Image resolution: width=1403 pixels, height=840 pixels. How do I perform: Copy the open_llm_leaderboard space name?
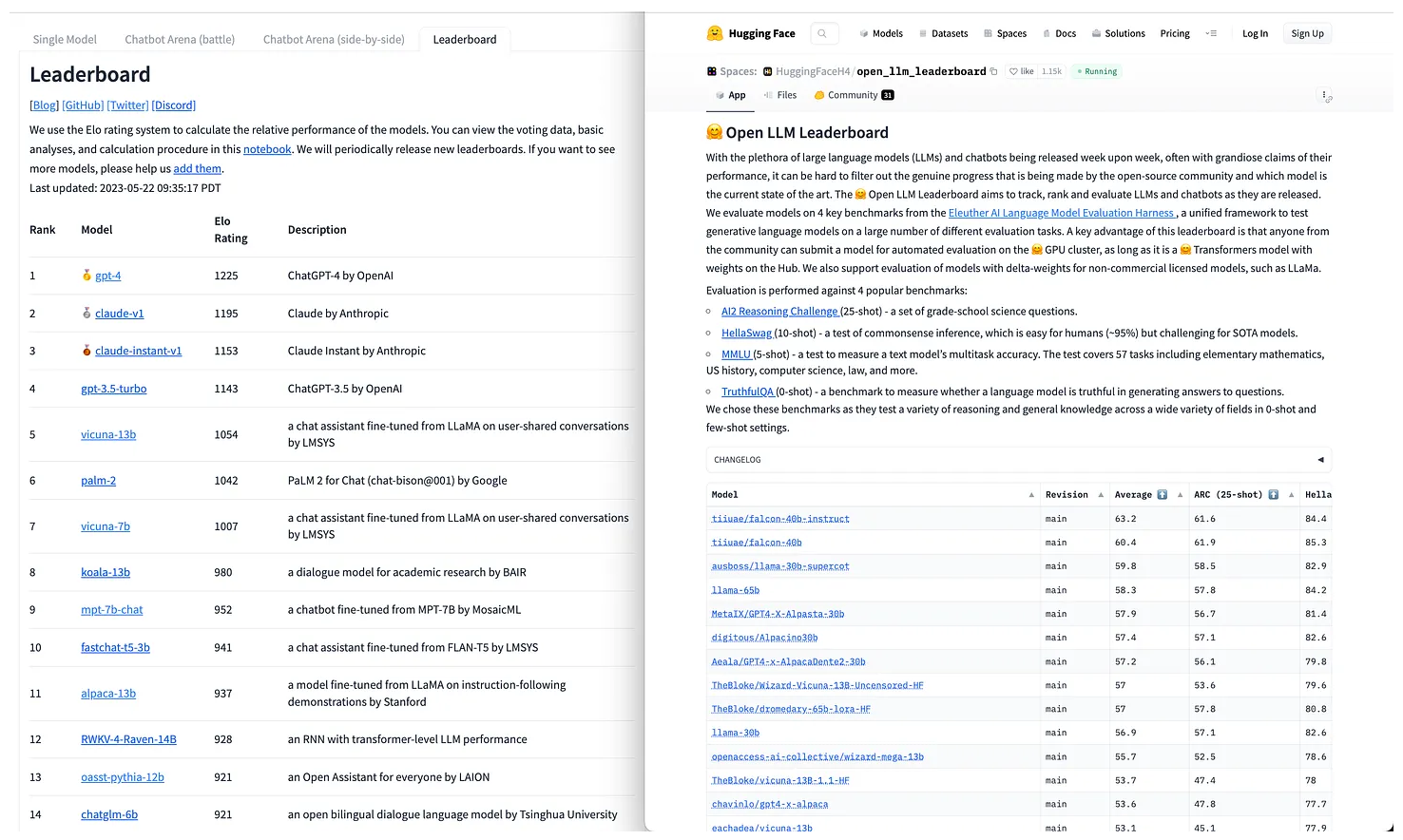(994, 71)
